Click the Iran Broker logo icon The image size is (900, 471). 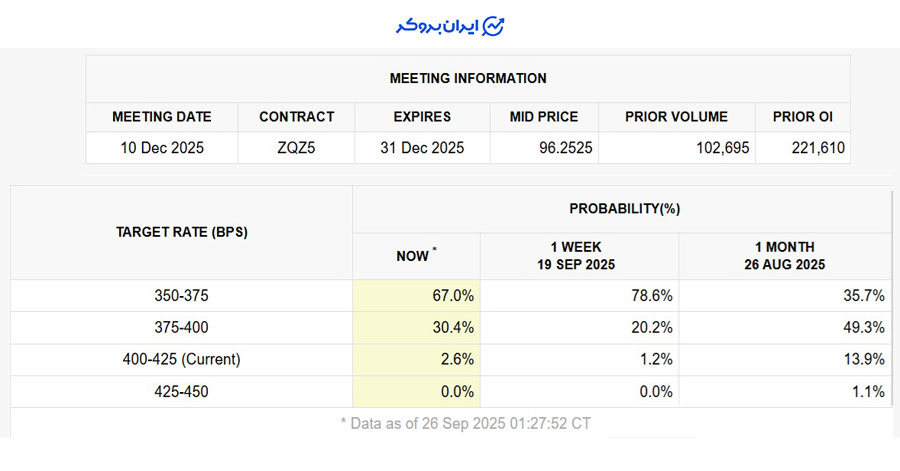pyautogui.click(x=493, y=27)
